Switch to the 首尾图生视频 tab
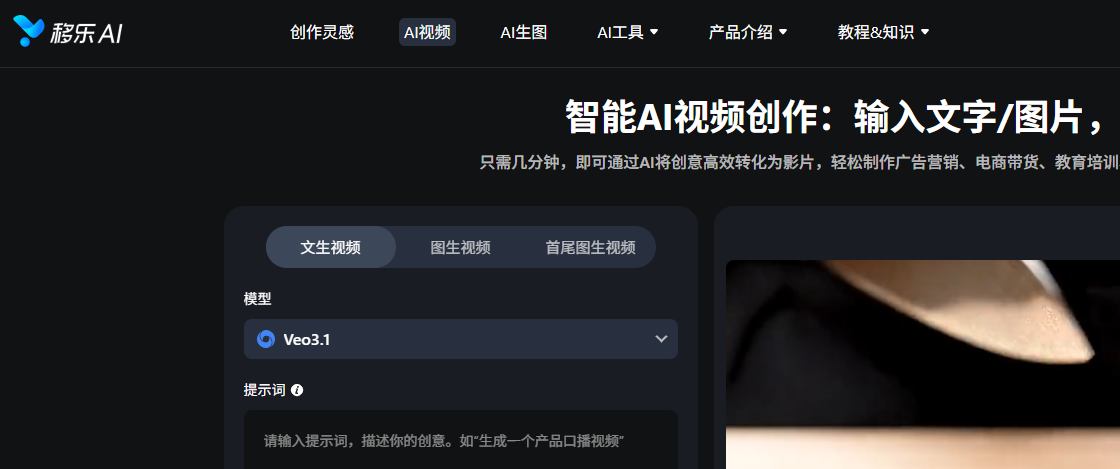 591,247
